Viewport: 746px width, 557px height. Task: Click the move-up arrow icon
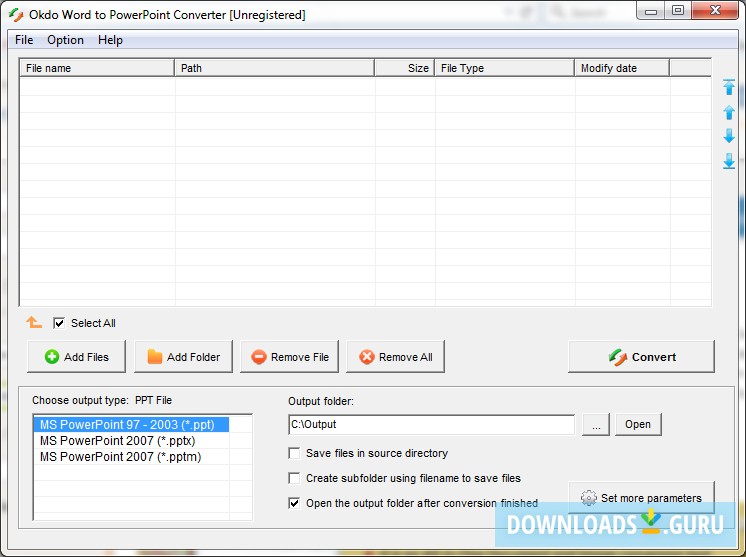tap(729, 112)
